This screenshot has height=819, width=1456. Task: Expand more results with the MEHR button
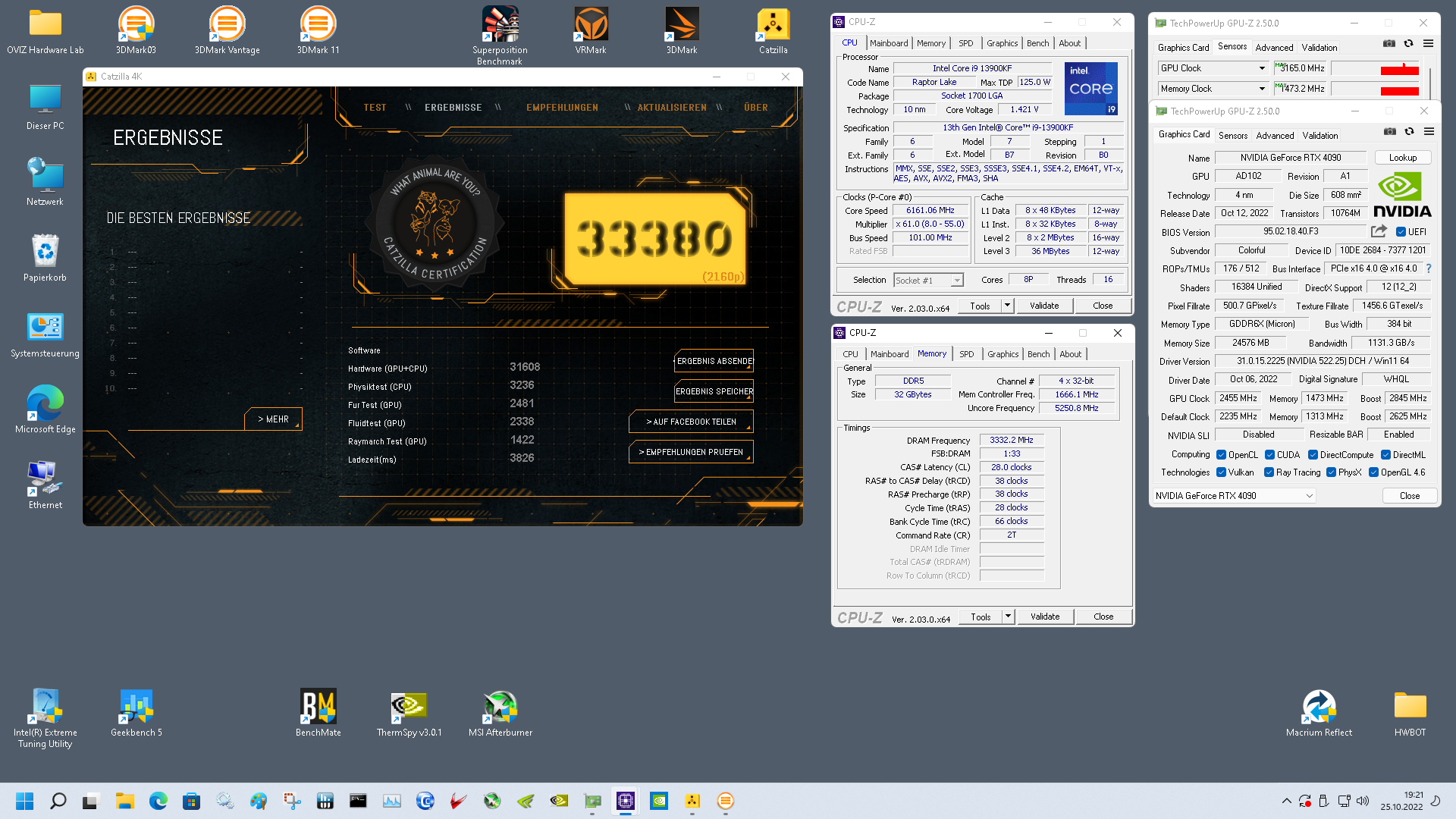(x=273, y=419)
